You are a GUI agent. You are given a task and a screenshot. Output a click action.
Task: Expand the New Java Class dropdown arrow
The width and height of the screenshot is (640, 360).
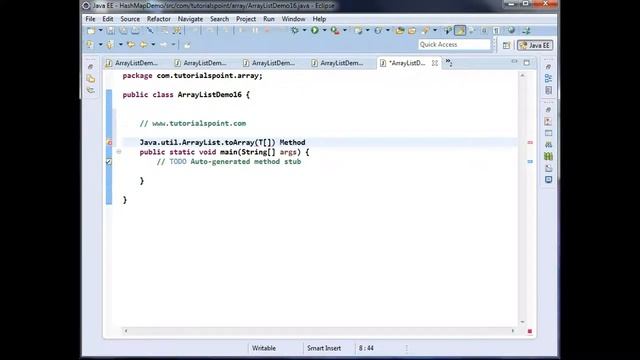[387, 31]
